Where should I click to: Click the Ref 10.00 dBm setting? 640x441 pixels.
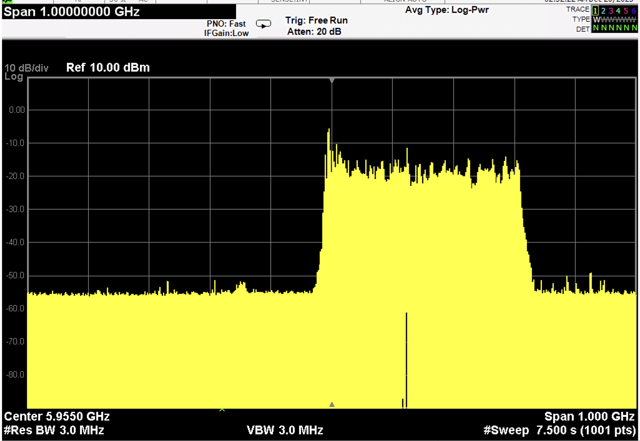[x=107, y=68]
